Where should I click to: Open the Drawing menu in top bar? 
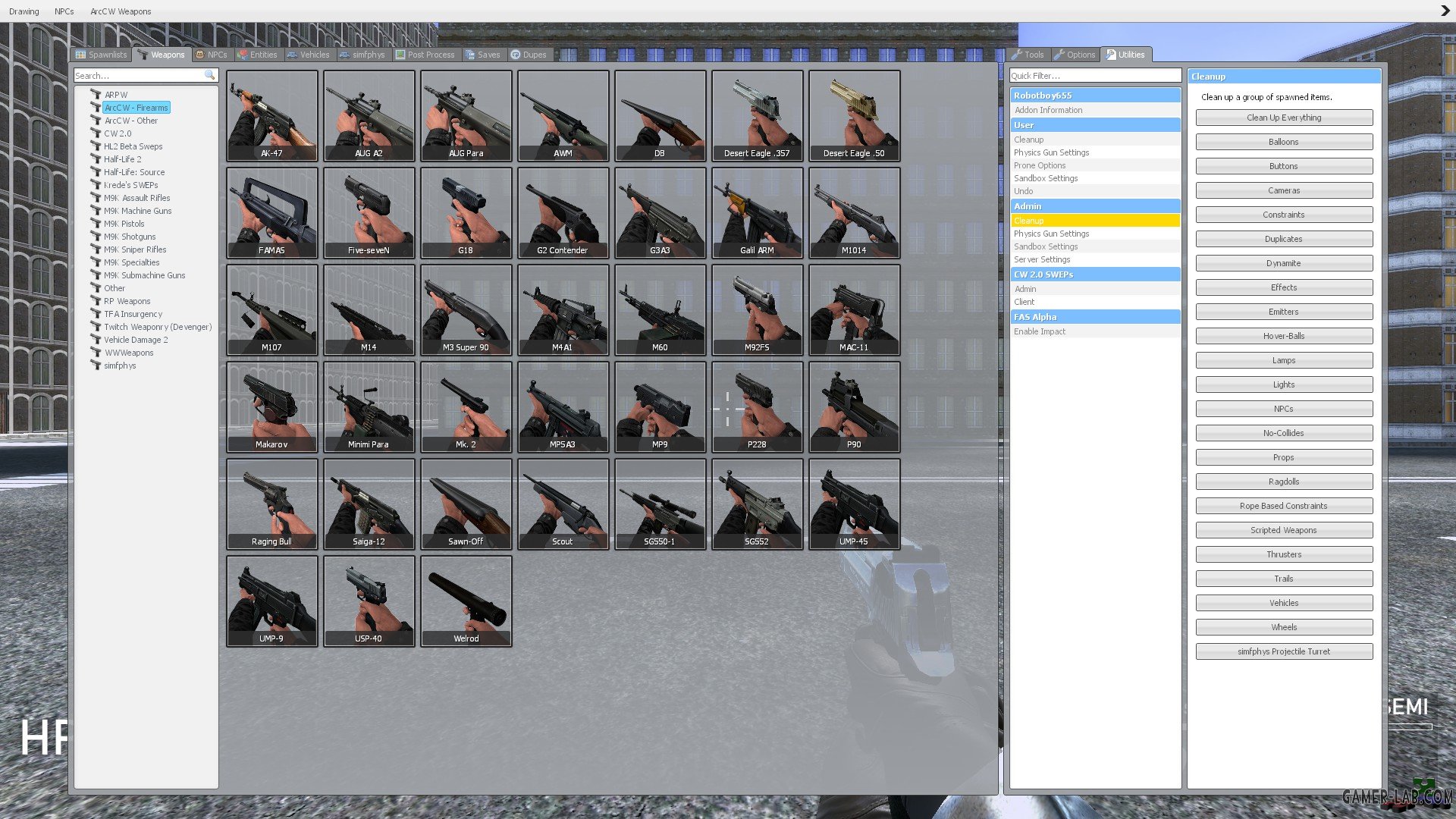point(24,11)
